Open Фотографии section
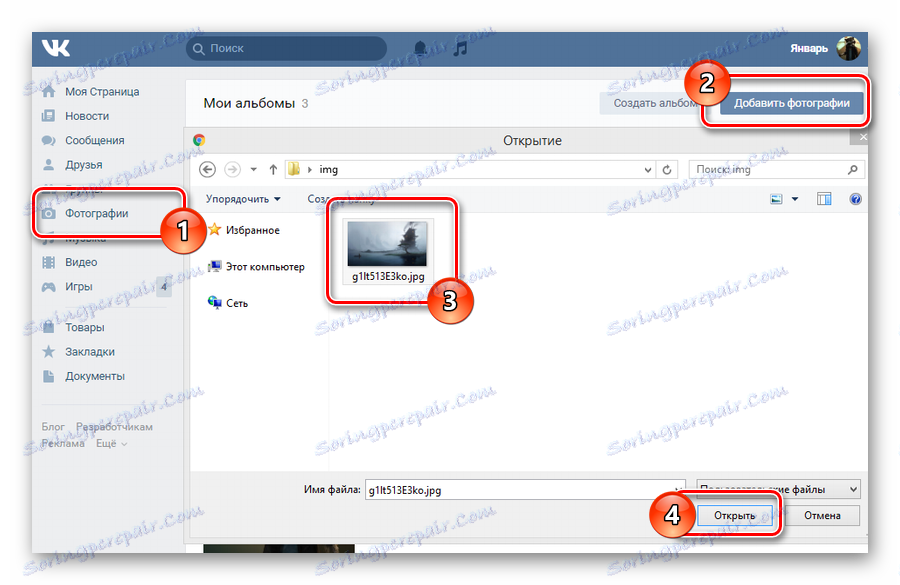This screenshot has width=900, height=585. click(97, 214)
